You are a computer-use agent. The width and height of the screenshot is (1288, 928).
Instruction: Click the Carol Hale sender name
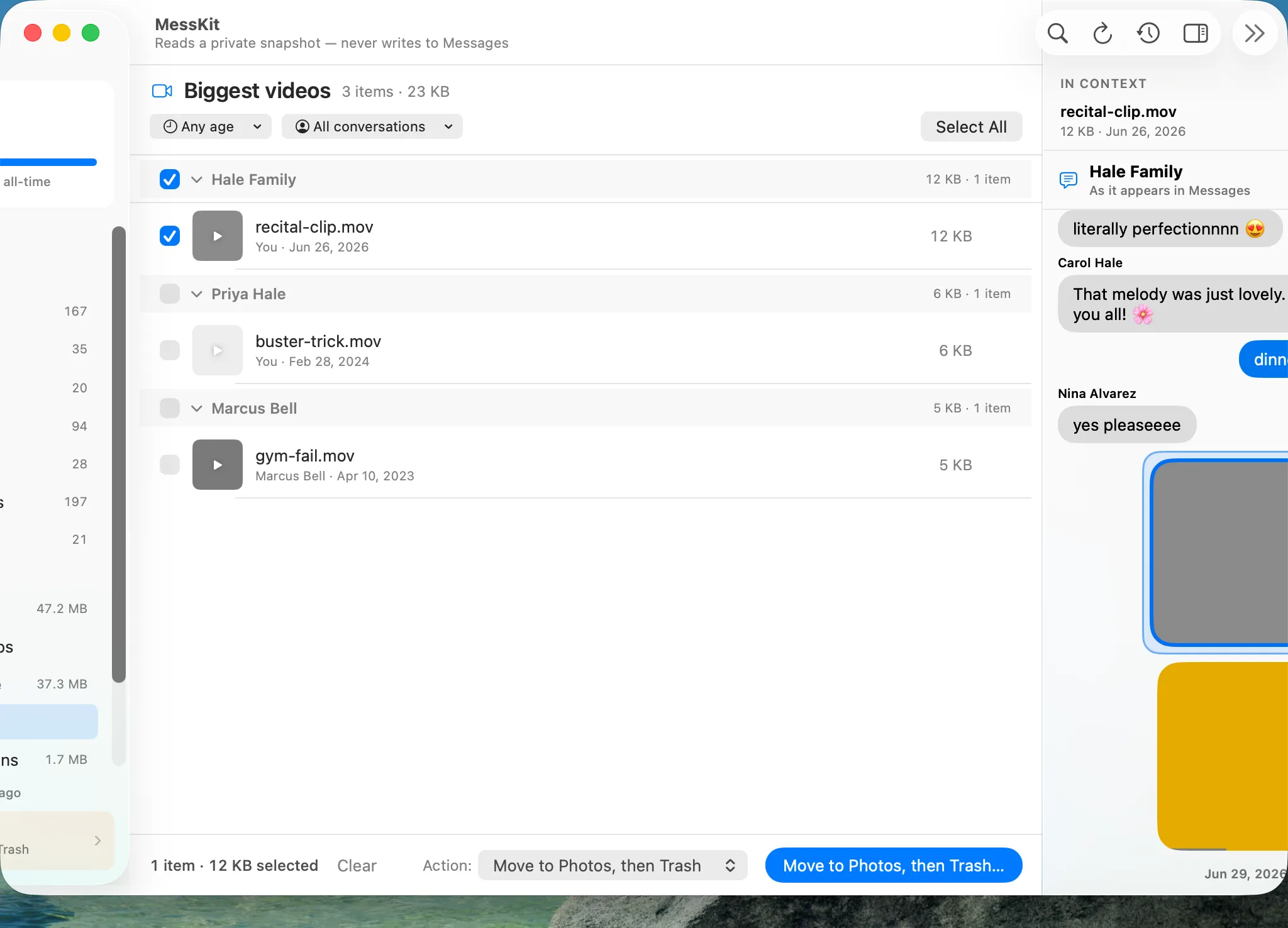[1090, 263]
